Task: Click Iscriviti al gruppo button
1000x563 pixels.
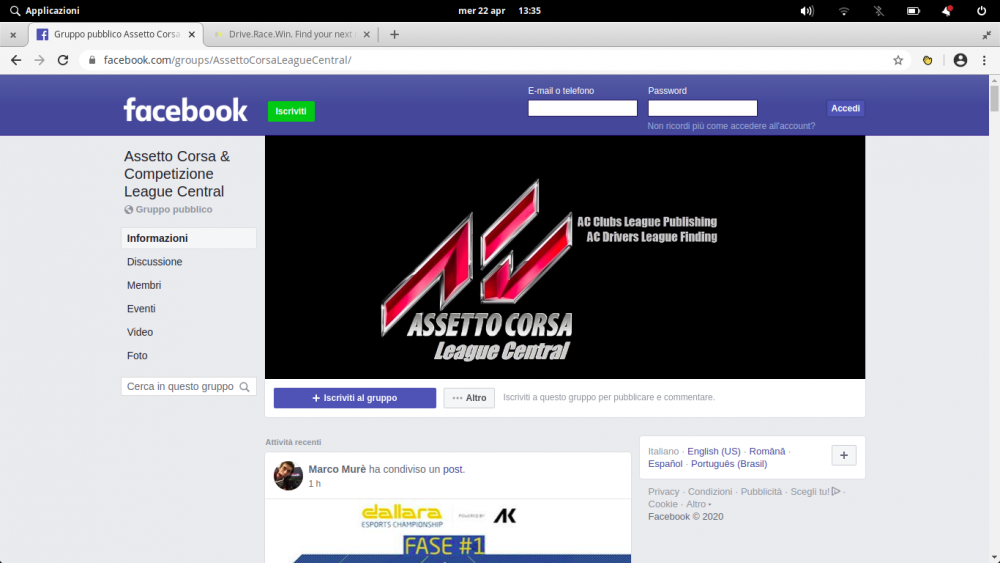Action: point(355,398)
